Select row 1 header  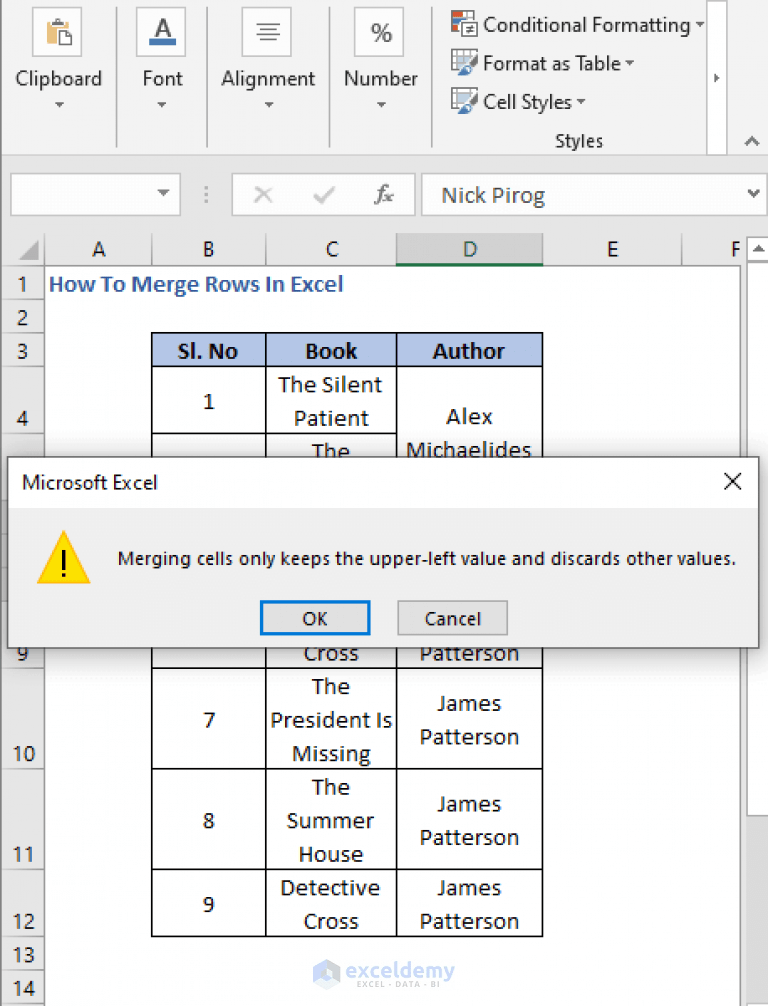click(x=22, y=284)
